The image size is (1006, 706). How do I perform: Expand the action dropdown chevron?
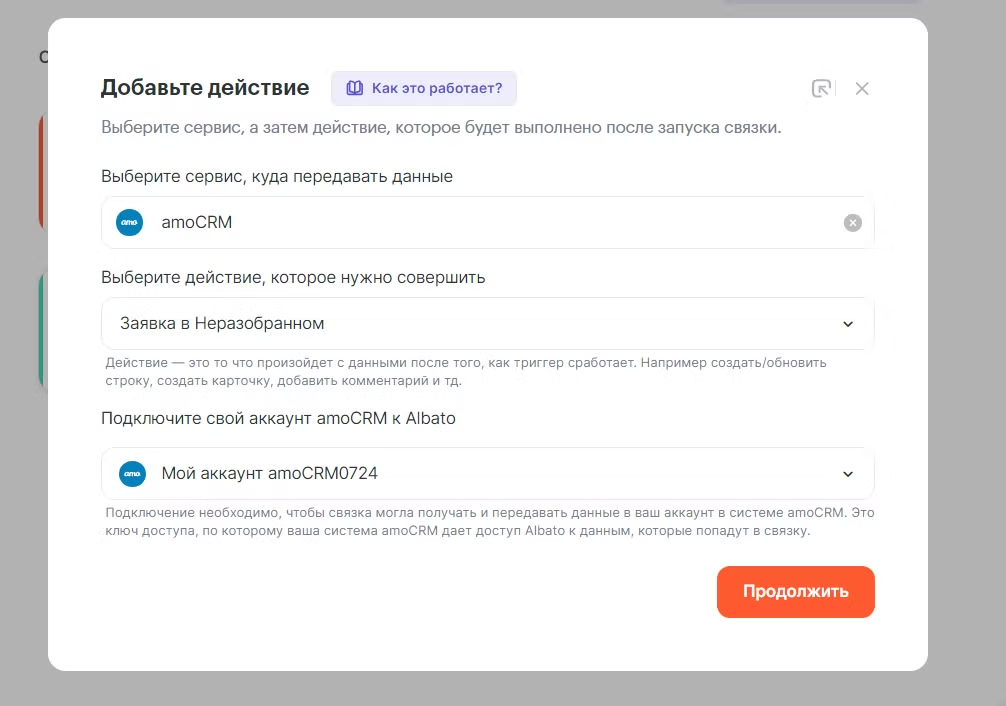point(848,324)
